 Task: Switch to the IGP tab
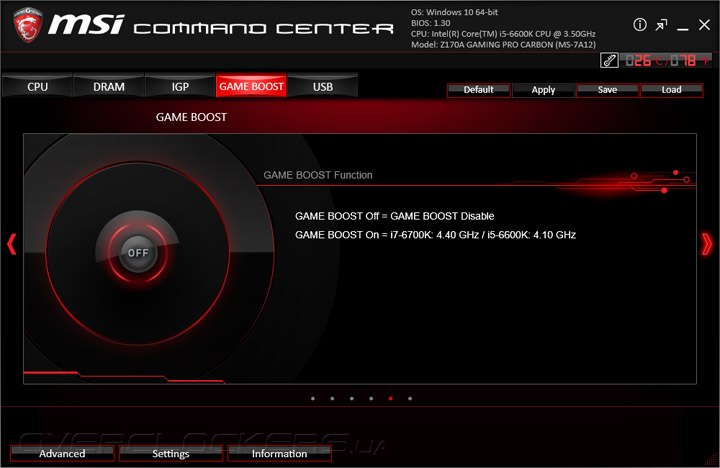[180, 87]
